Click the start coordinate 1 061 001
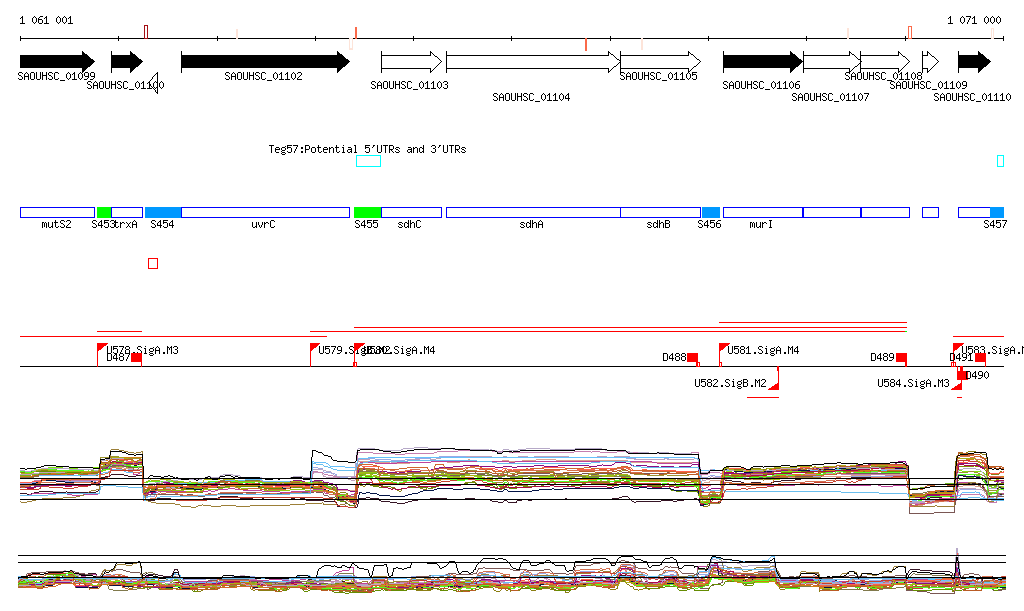Viewport: 1024px width, 611px height. coord(46,20)
